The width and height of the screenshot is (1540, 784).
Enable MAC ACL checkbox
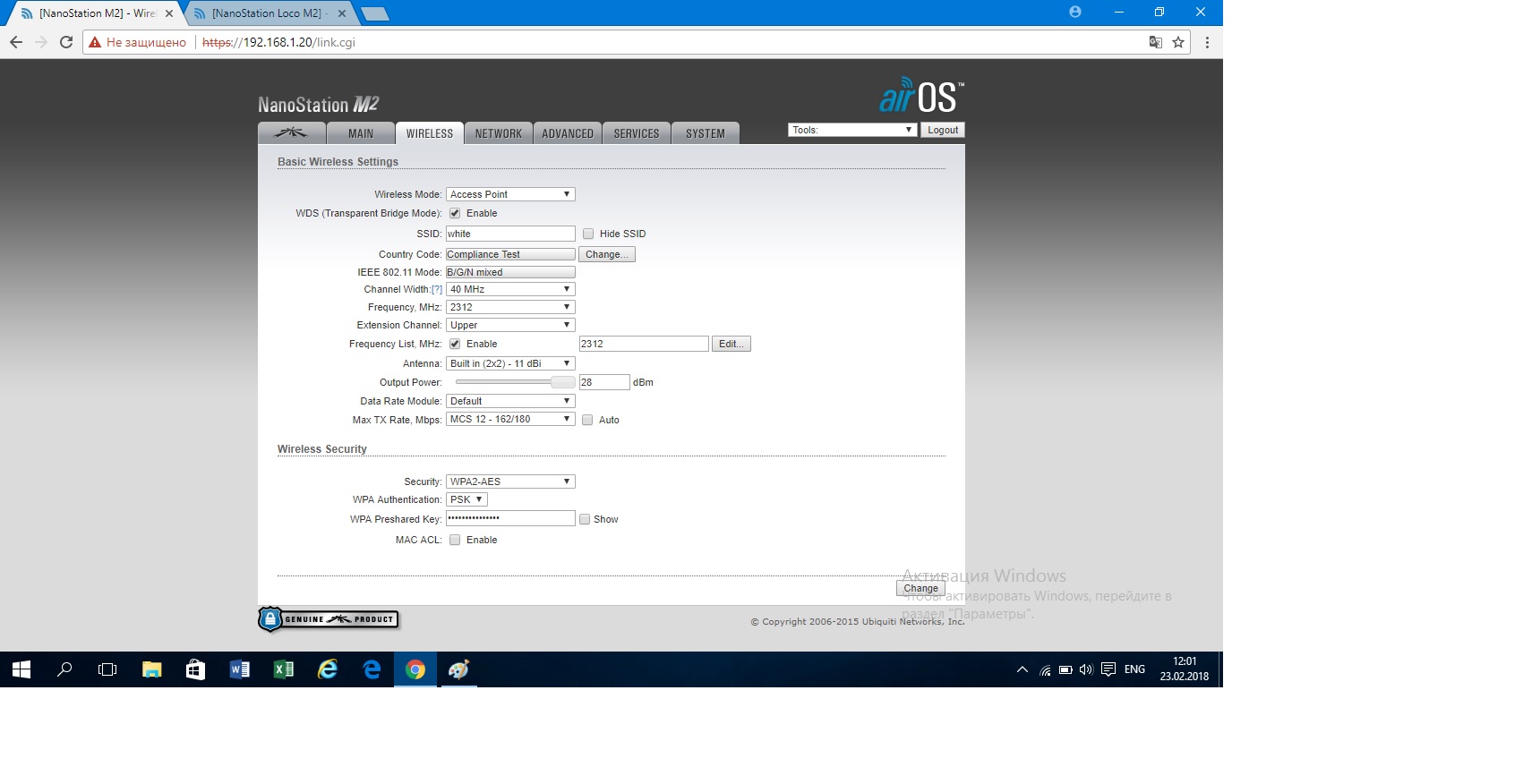tap(455, 540)
